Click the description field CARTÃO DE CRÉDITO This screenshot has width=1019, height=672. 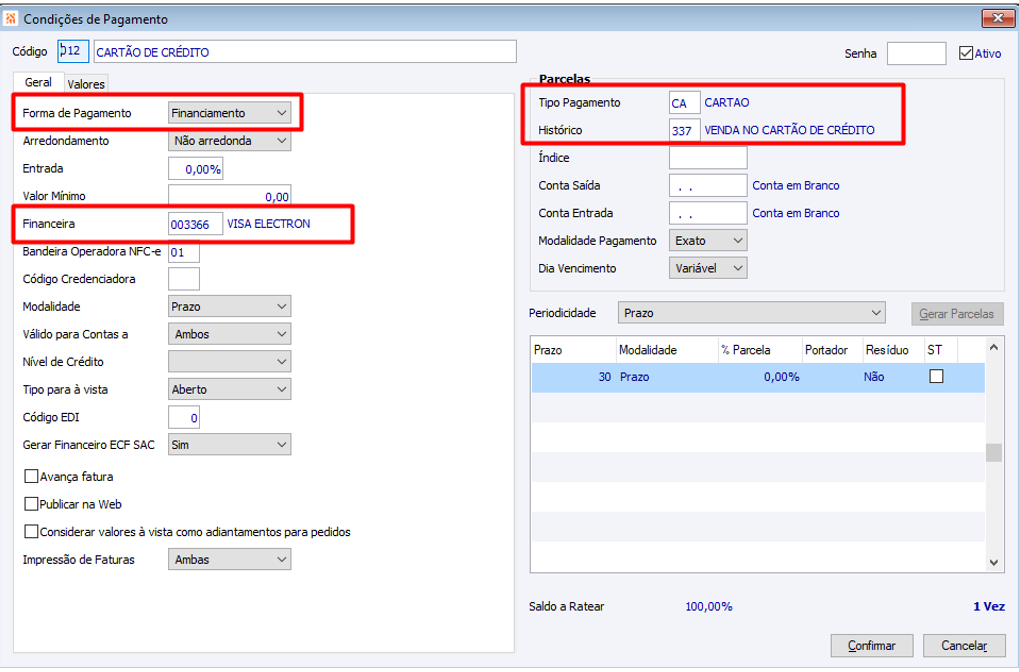305,52
